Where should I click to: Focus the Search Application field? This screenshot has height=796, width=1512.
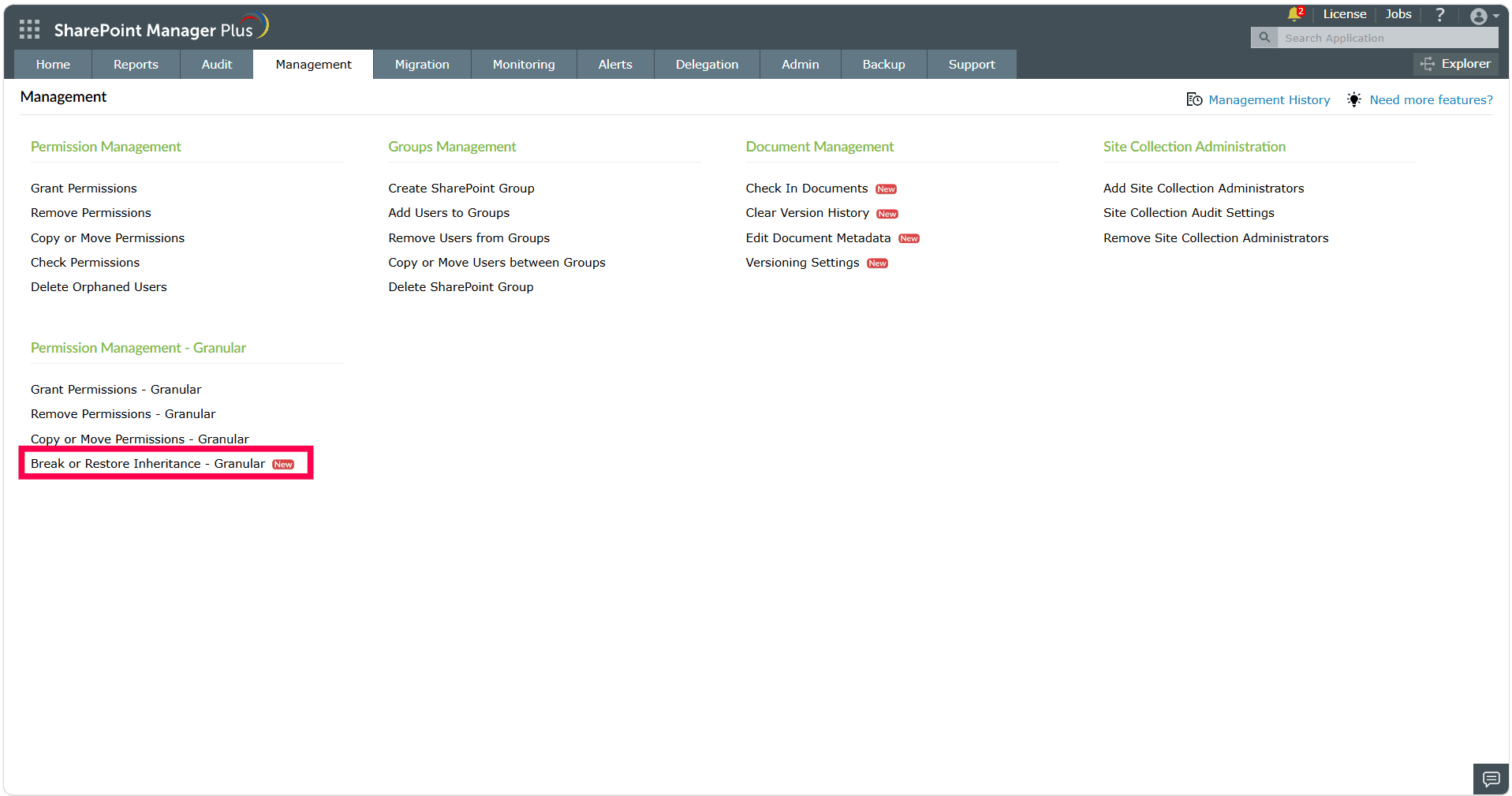(1387, 38)
